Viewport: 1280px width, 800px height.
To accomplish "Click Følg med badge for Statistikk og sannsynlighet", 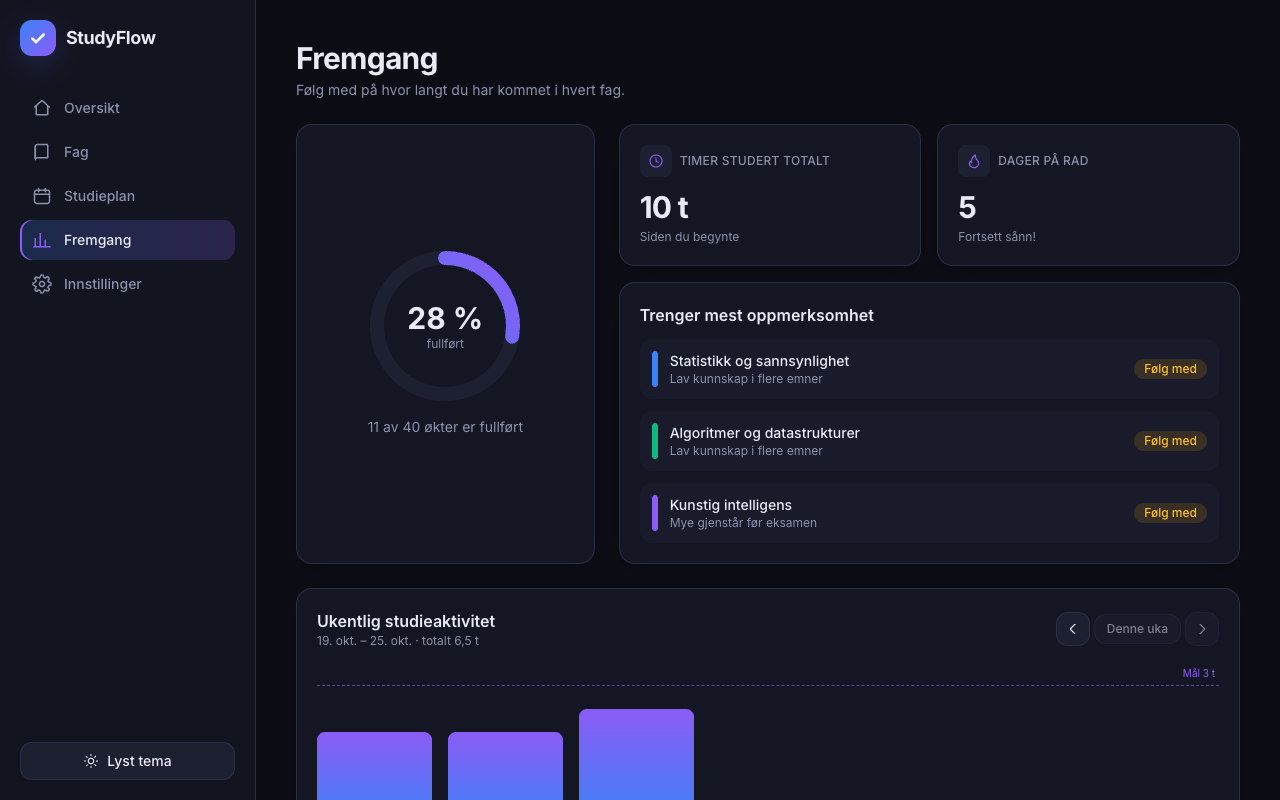I will [1170, 369].
